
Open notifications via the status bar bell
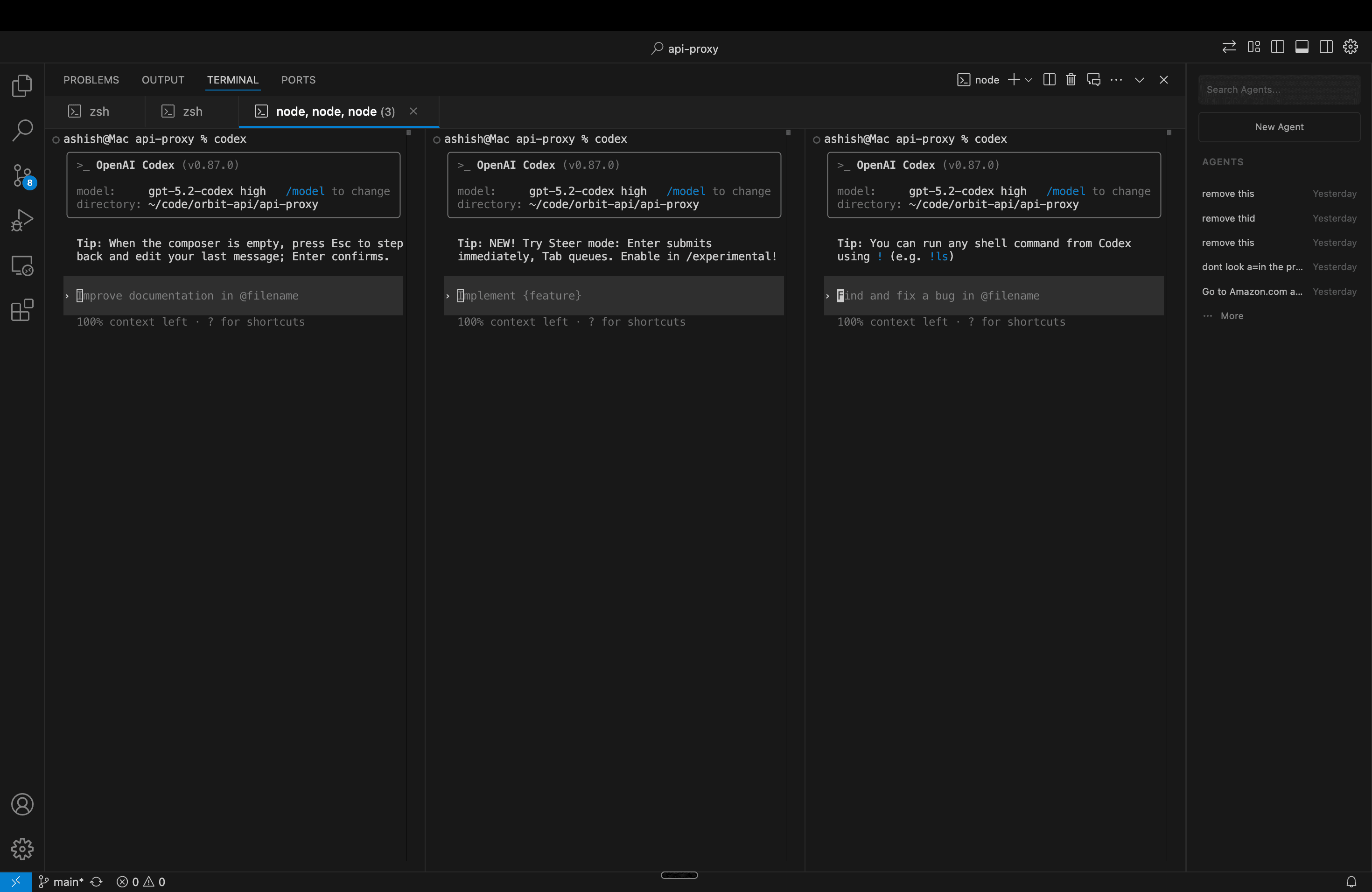1351,882
